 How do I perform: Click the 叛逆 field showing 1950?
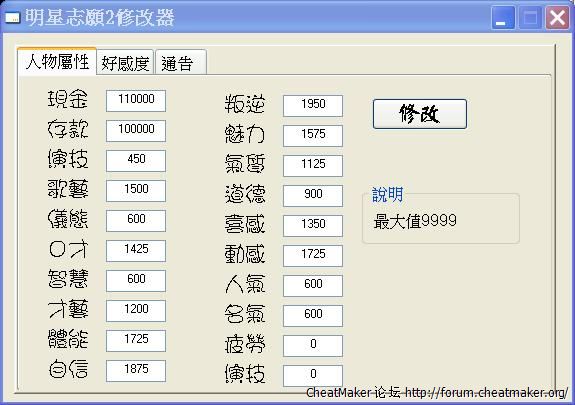click(313, 106)
